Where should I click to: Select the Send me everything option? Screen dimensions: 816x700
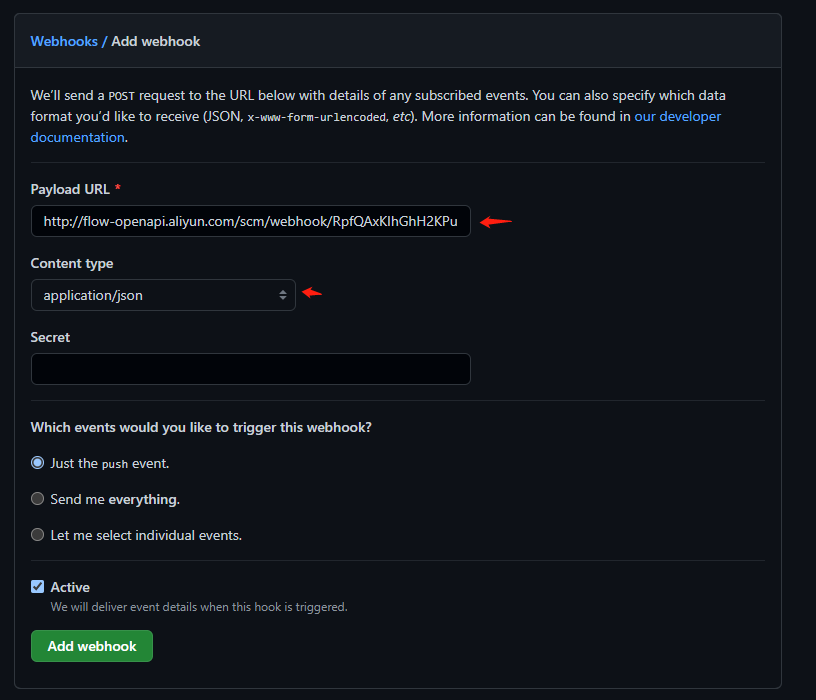37,499
